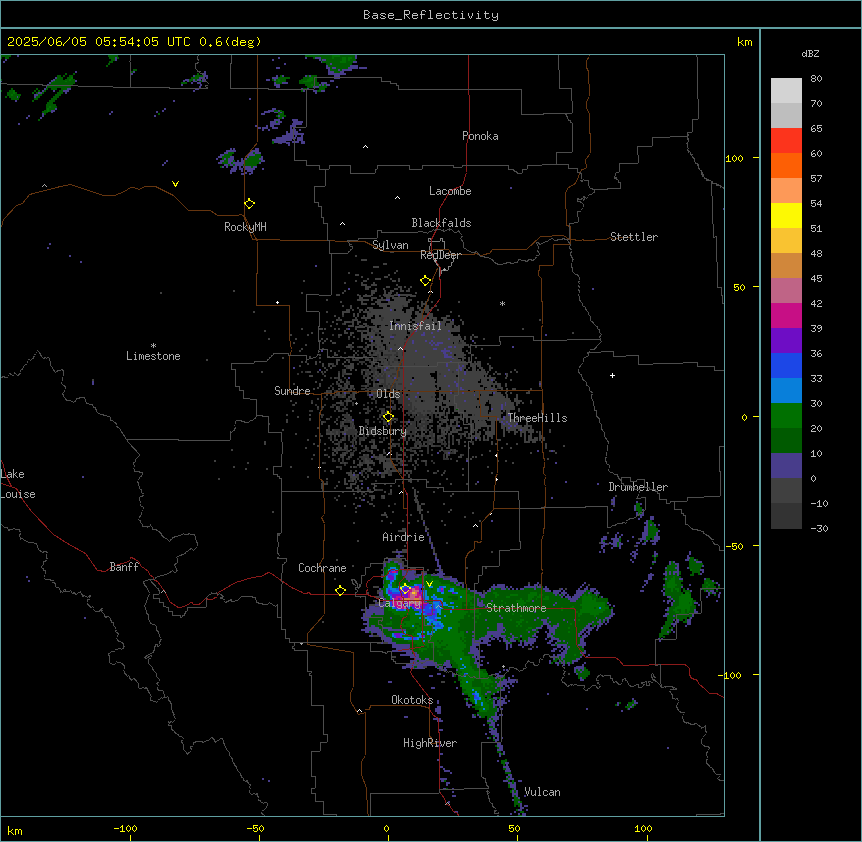Click the Sundre city label
The width and height of the screenshot is (862, 842).
click(292, 391)
